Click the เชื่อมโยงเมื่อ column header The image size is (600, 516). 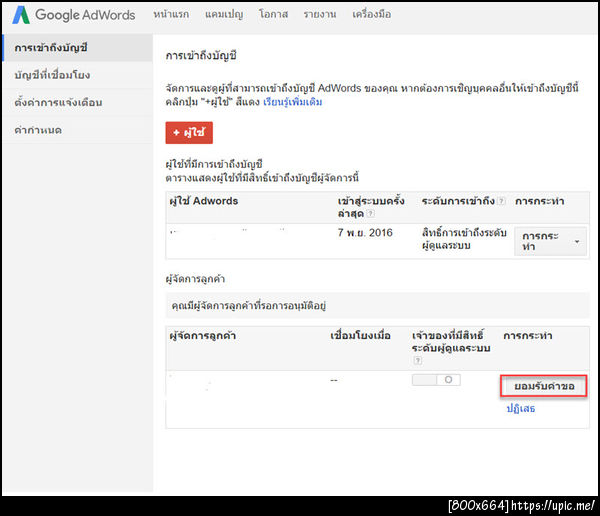pos(360,336)
